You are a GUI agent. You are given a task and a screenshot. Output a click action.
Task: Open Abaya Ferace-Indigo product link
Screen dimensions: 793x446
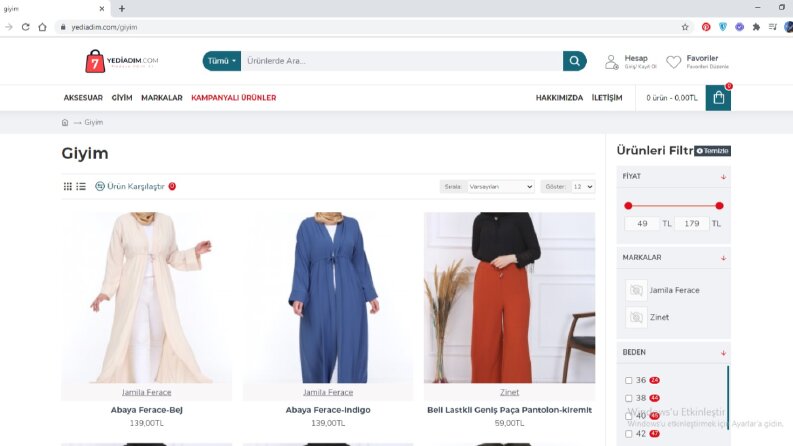(328, 410)
